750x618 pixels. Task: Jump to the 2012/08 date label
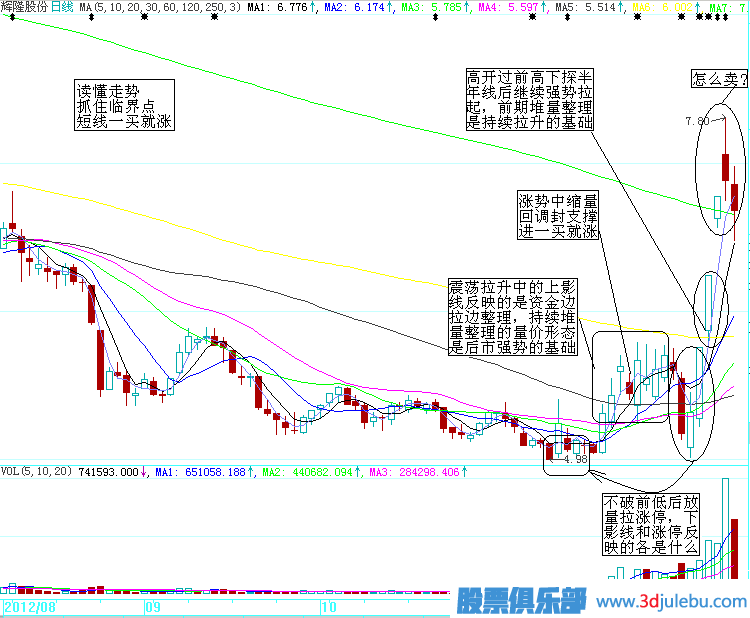(29, 607)
